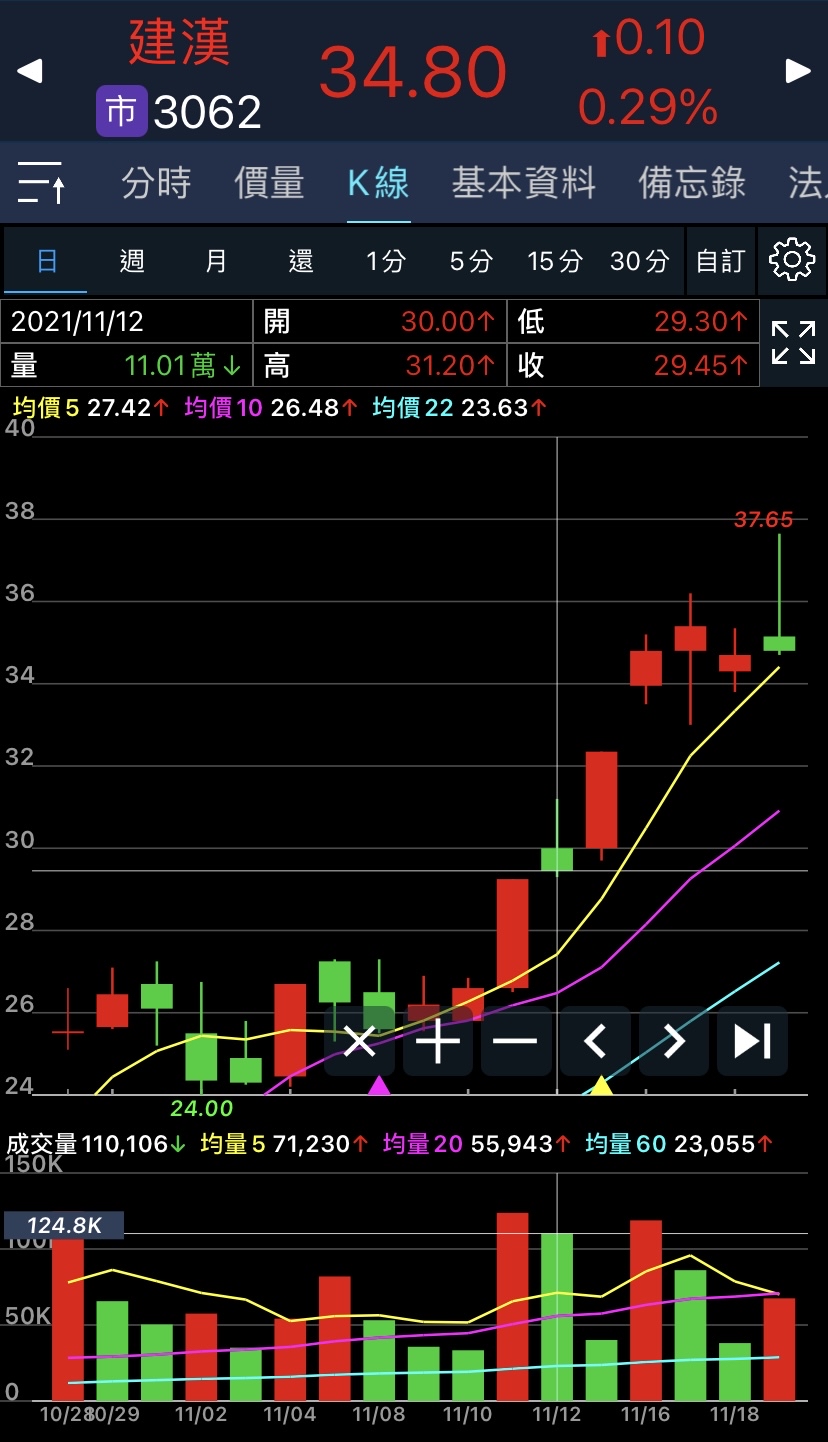The width and height of the screenshot is (828, 1442).
Task: Move crosshair to previous candle
Action: pos(595,1041)
